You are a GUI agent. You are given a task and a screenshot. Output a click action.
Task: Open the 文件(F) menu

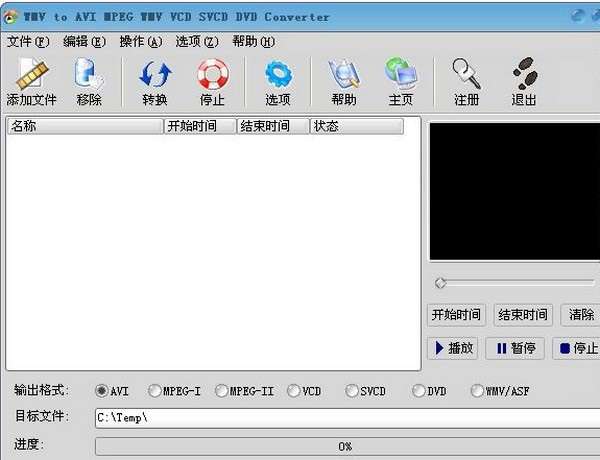click(28, 41)
